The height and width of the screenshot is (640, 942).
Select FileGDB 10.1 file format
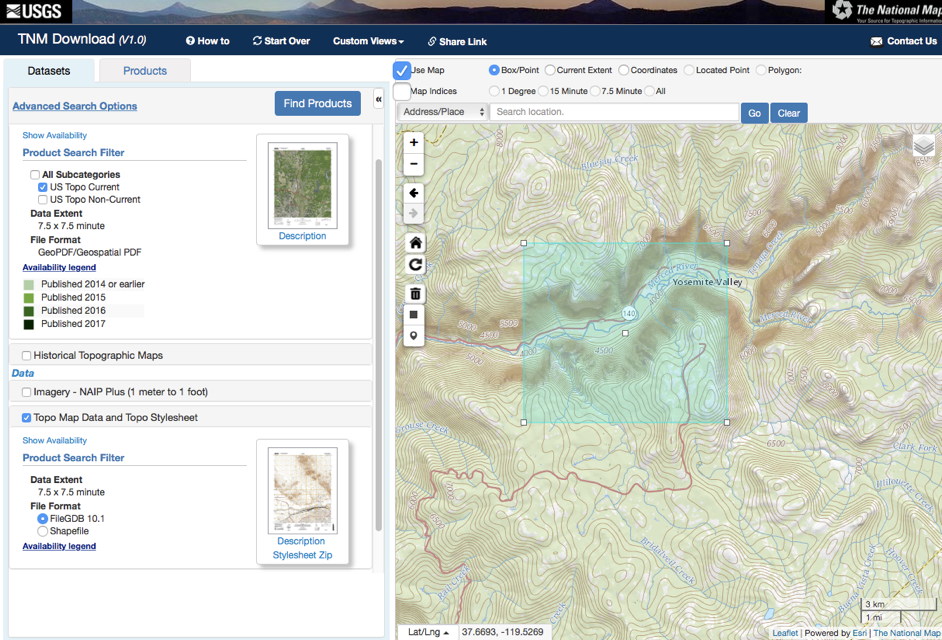(x=43, y=519)
